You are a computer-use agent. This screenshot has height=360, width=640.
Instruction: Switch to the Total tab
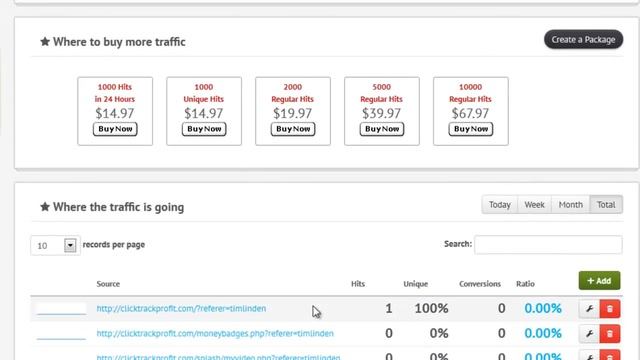606,204
